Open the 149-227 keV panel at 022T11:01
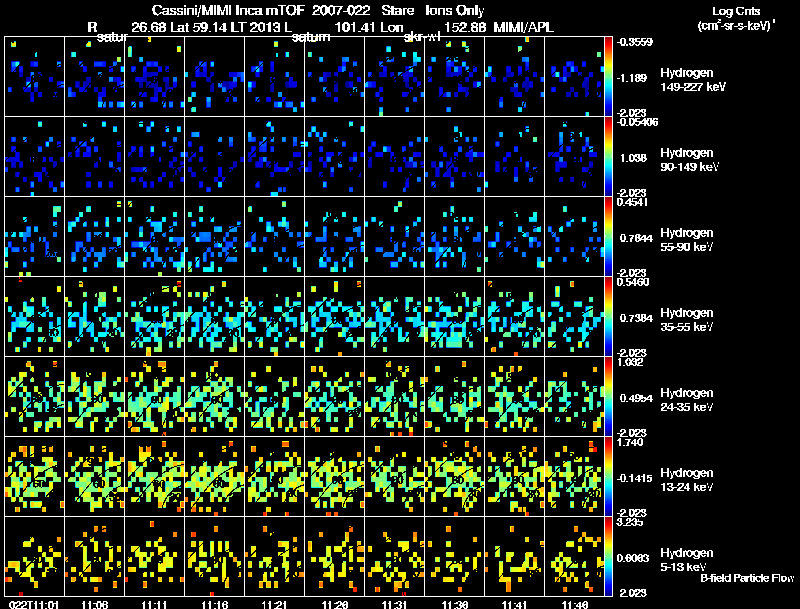The height and width of the screenshot is (609, 800). [34, 77]
